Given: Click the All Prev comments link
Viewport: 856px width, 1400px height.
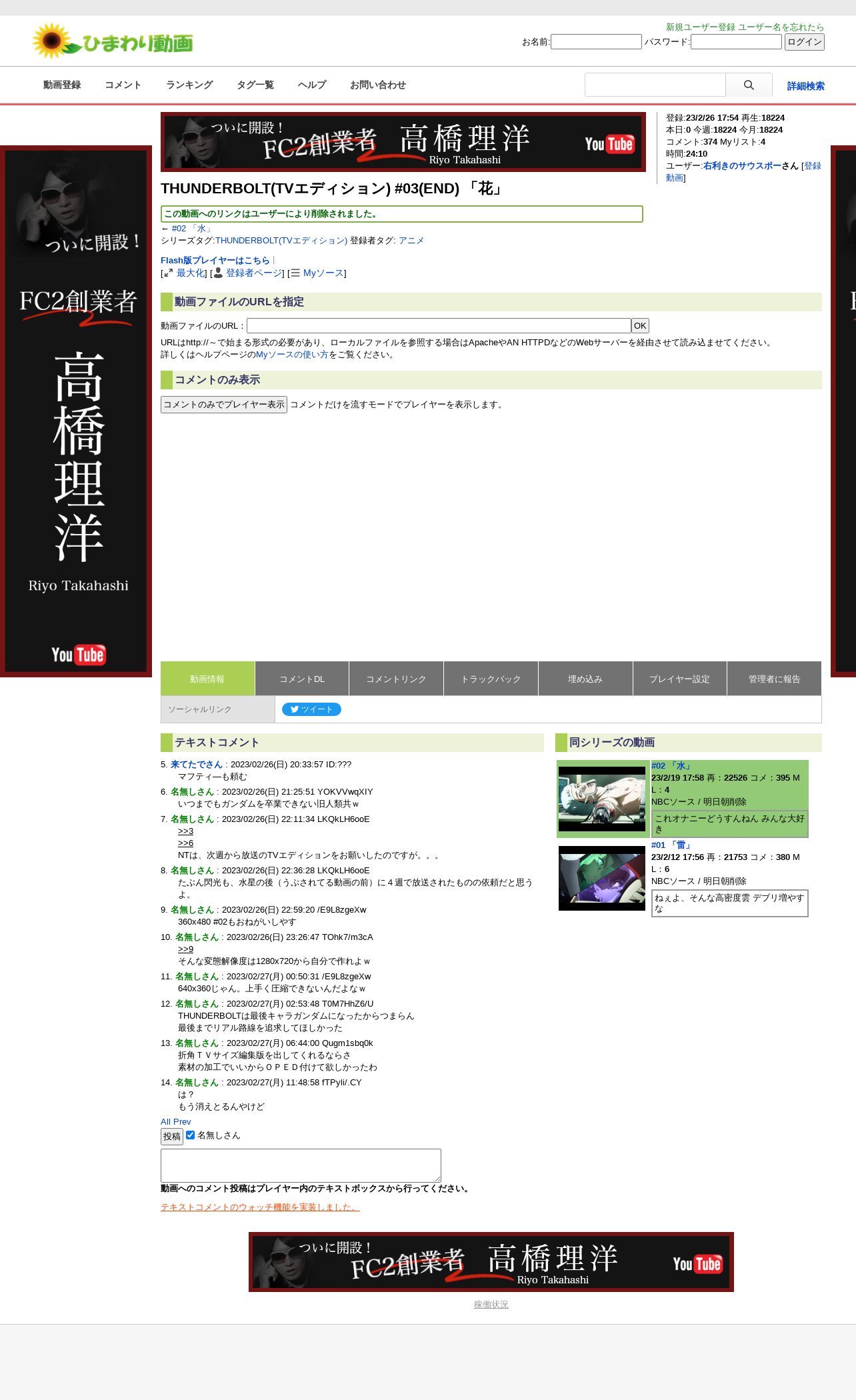Looking at the screenshot, I should (175, 1122).
